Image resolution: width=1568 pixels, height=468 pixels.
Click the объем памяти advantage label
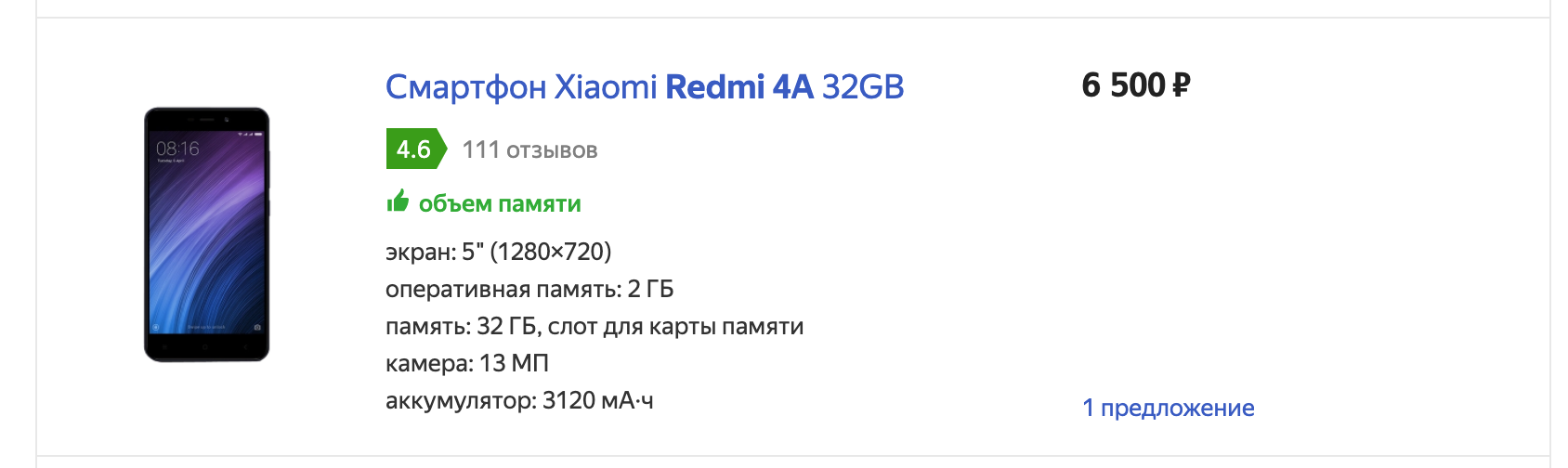pyautogui.click(x=500, y=203)
